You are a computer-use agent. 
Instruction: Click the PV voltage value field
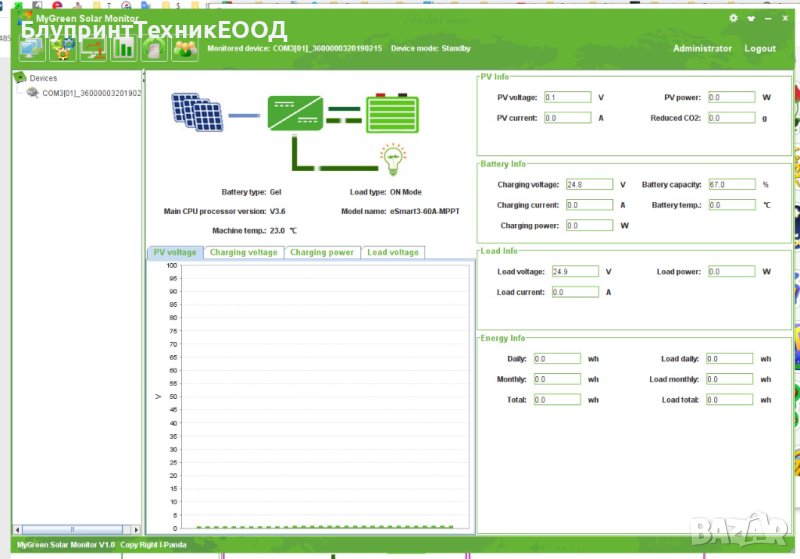567,98
